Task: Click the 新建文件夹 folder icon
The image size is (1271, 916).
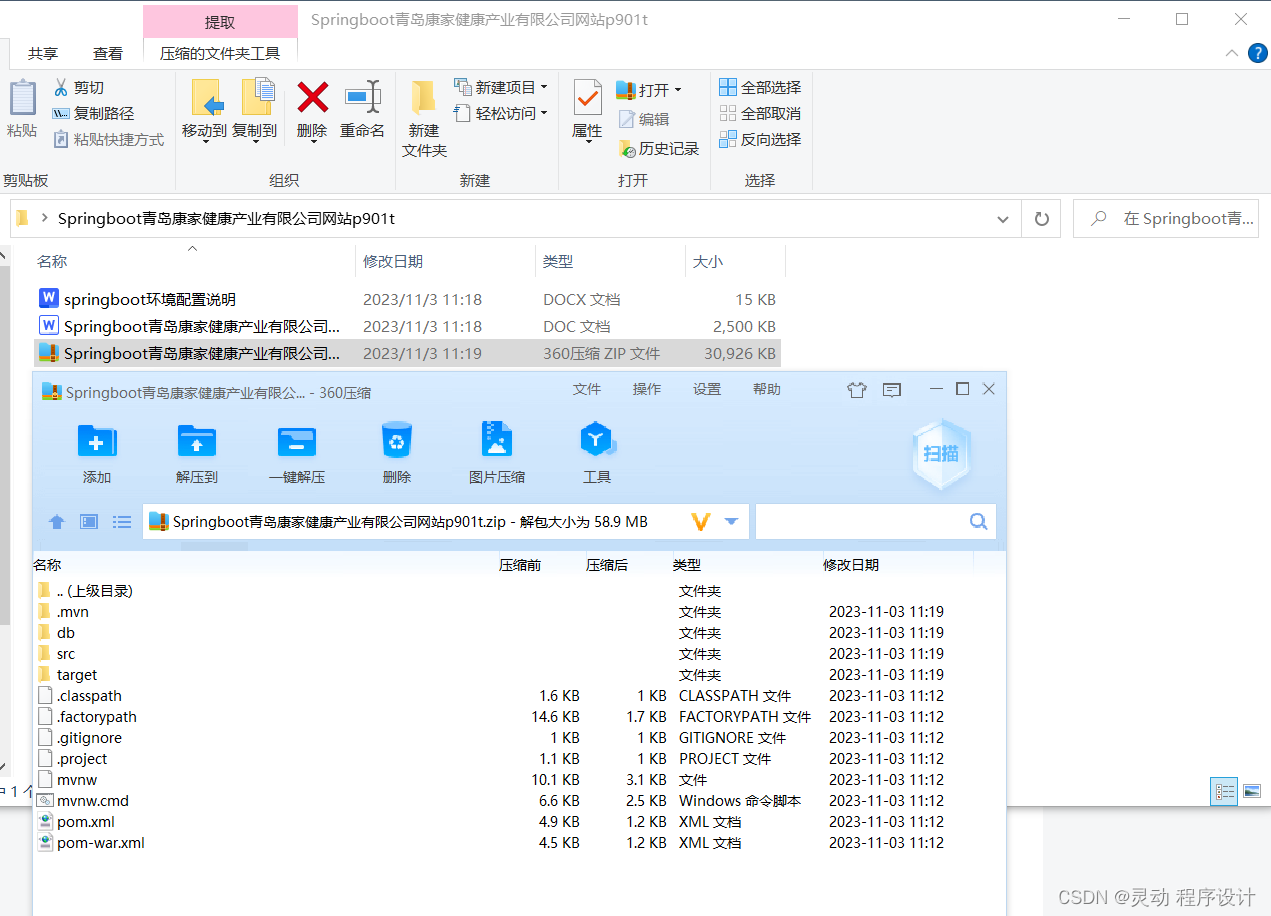Action: click(x=424, y=97)
